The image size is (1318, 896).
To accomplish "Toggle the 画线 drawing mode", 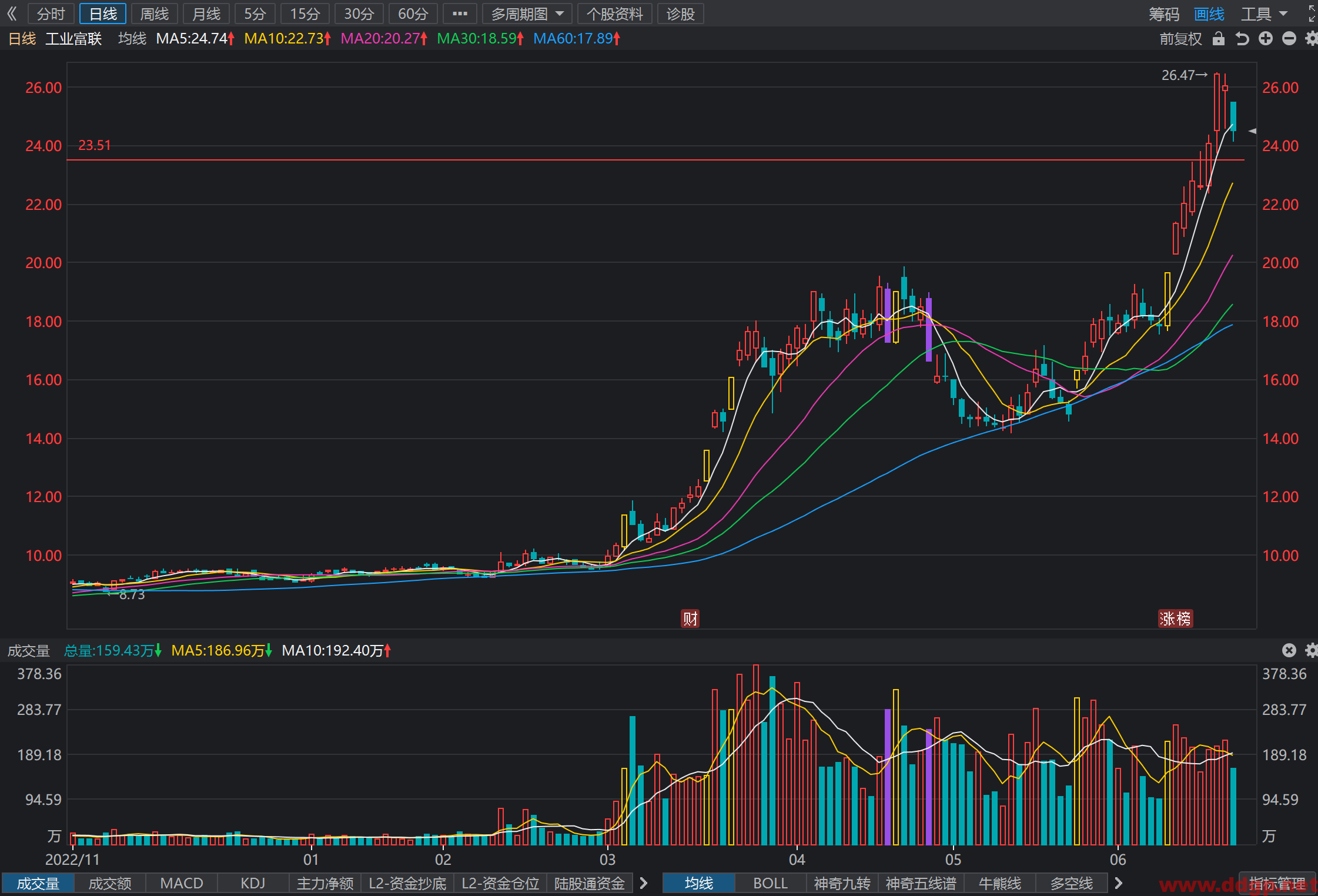I will coord(1209,14).
